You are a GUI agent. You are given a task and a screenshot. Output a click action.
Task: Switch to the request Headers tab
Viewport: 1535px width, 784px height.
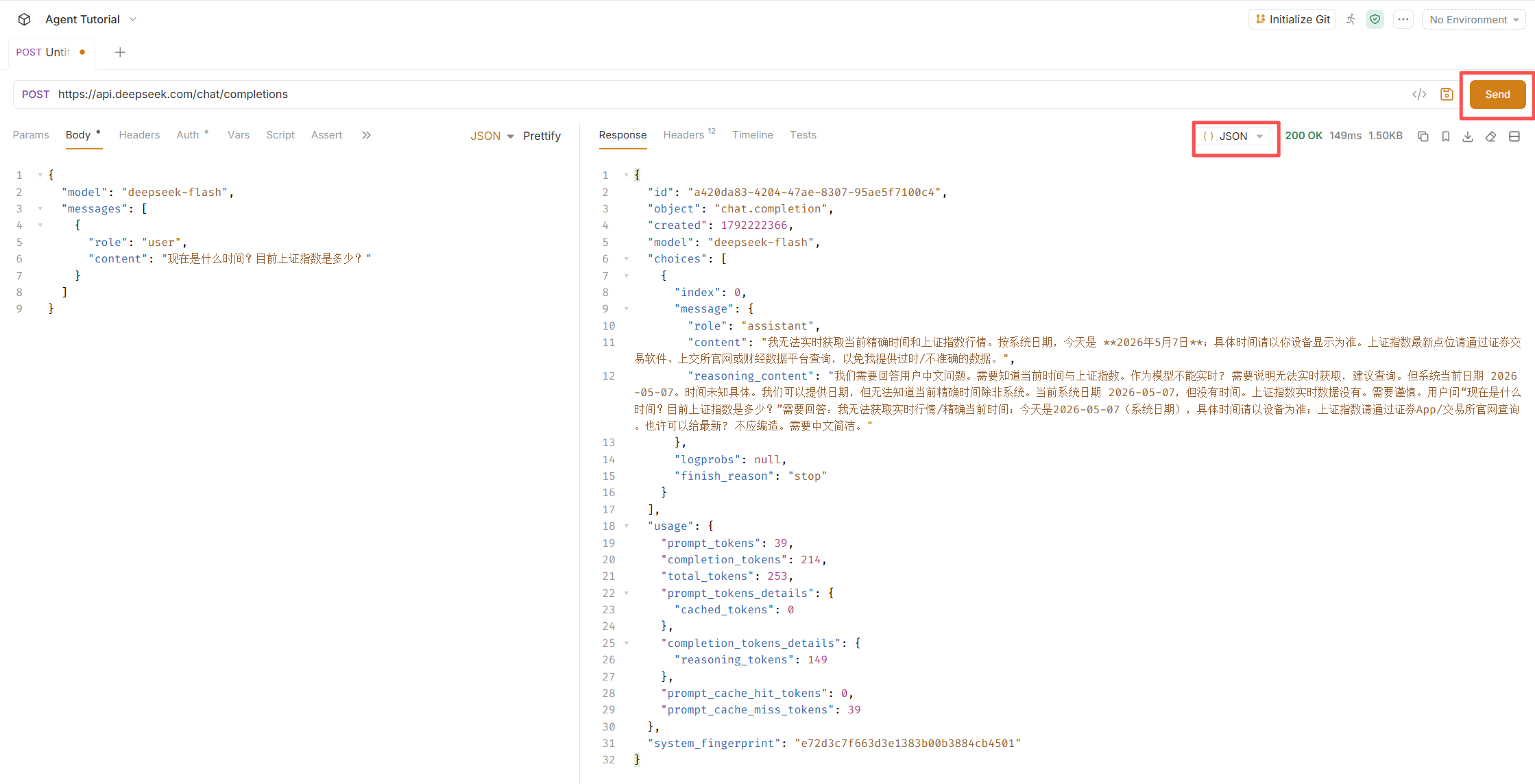(139, 135)
